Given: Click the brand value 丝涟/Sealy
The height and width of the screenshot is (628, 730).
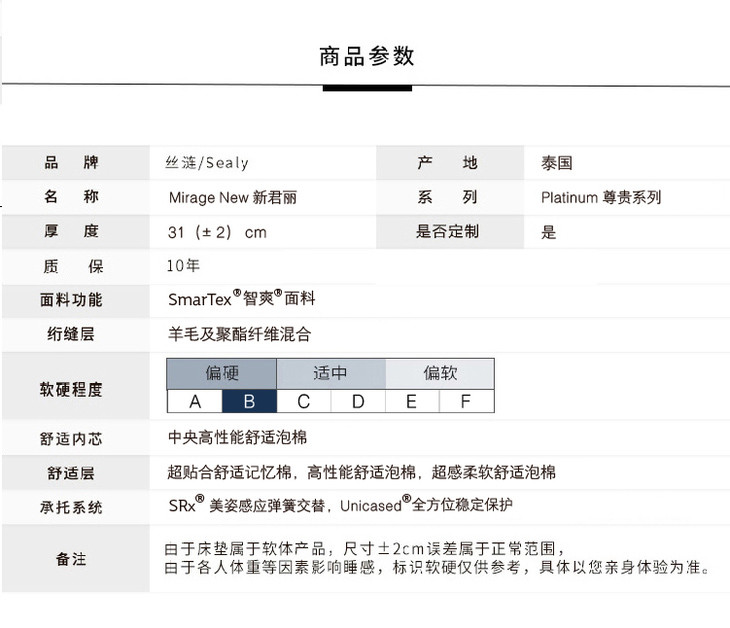Looking at the screenshot, I should [x=207, y=163].
